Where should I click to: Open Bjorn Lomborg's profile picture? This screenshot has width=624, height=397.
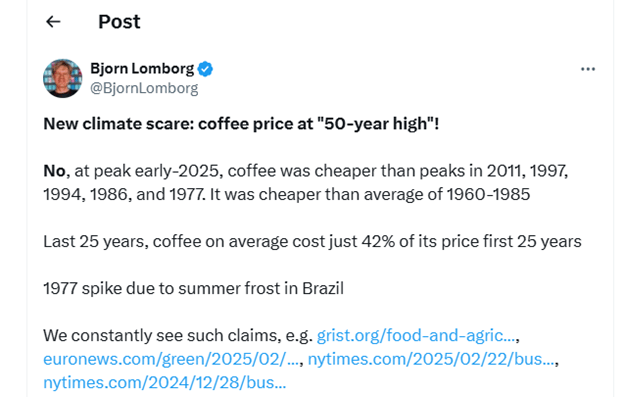[x=62, y=78]
